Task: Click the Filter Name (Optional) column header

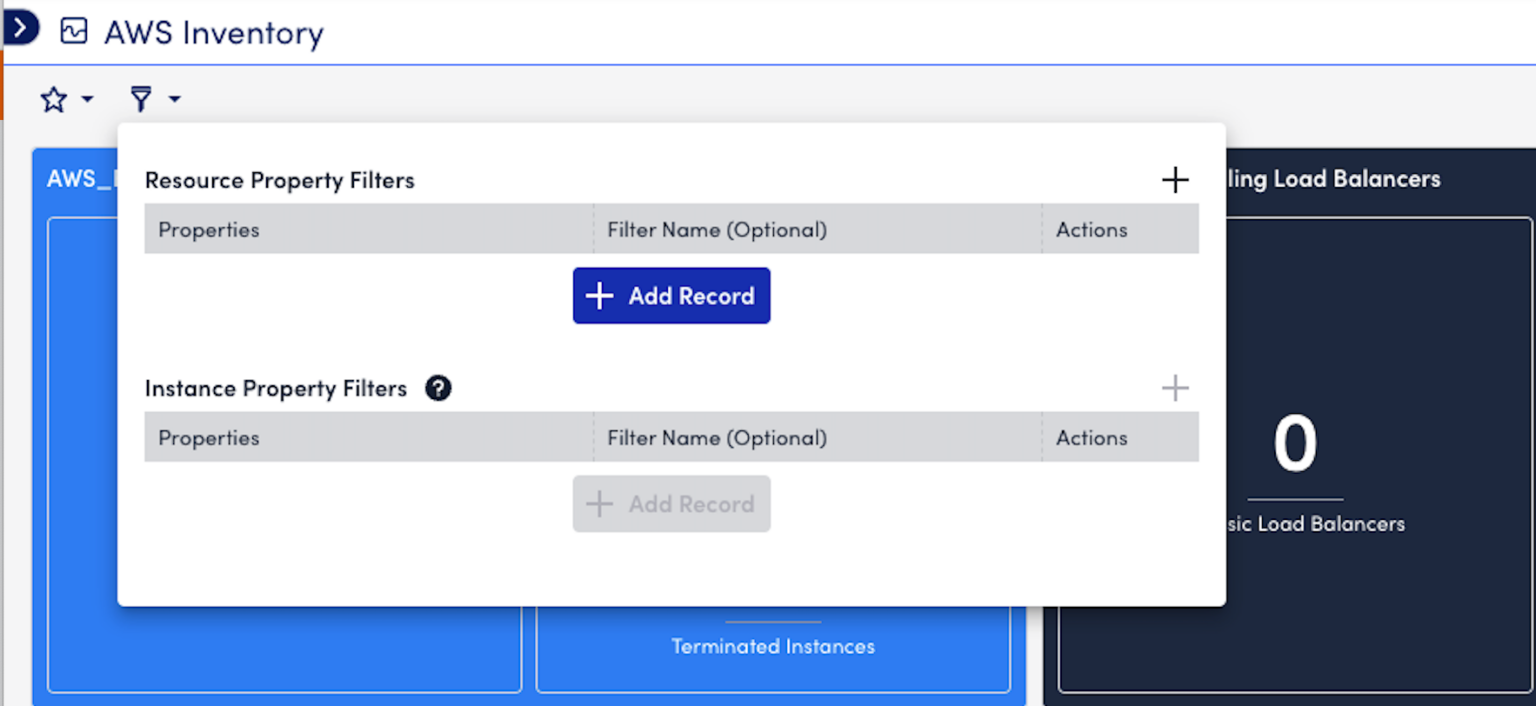Action: pos(716,229)
